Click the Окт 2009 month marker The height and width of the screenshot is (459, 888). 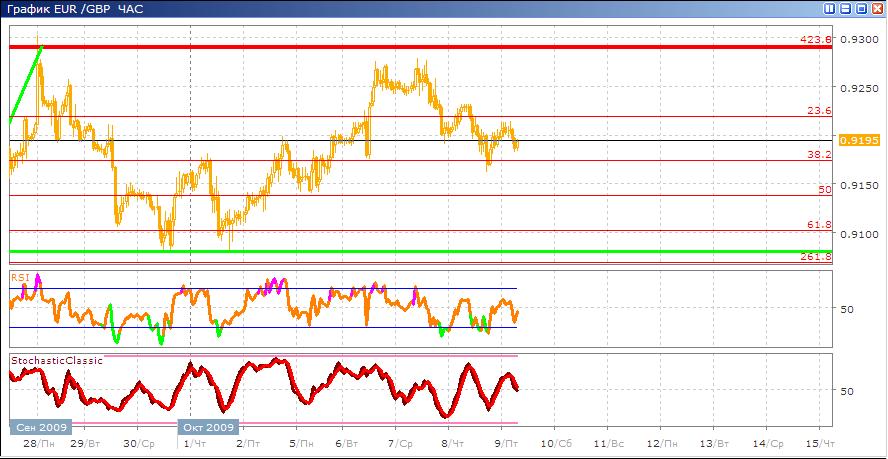click(209, 426)
